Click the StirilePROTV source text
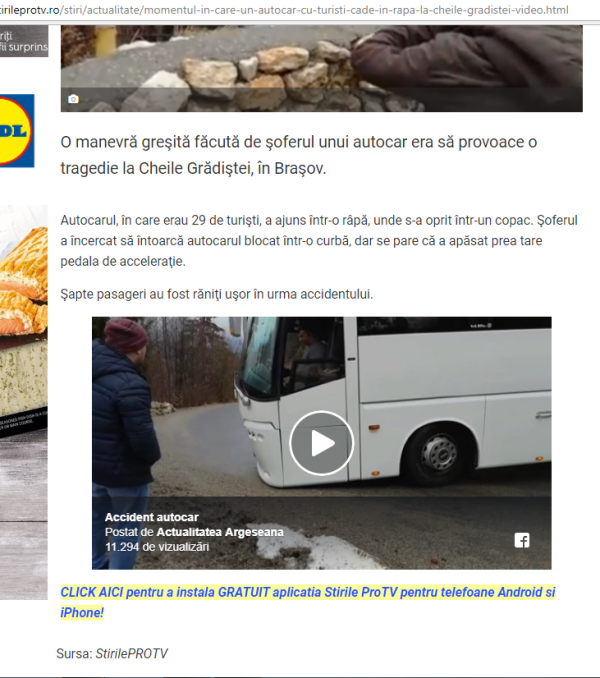This screenshot has height=678, width=600. point(131,653)
